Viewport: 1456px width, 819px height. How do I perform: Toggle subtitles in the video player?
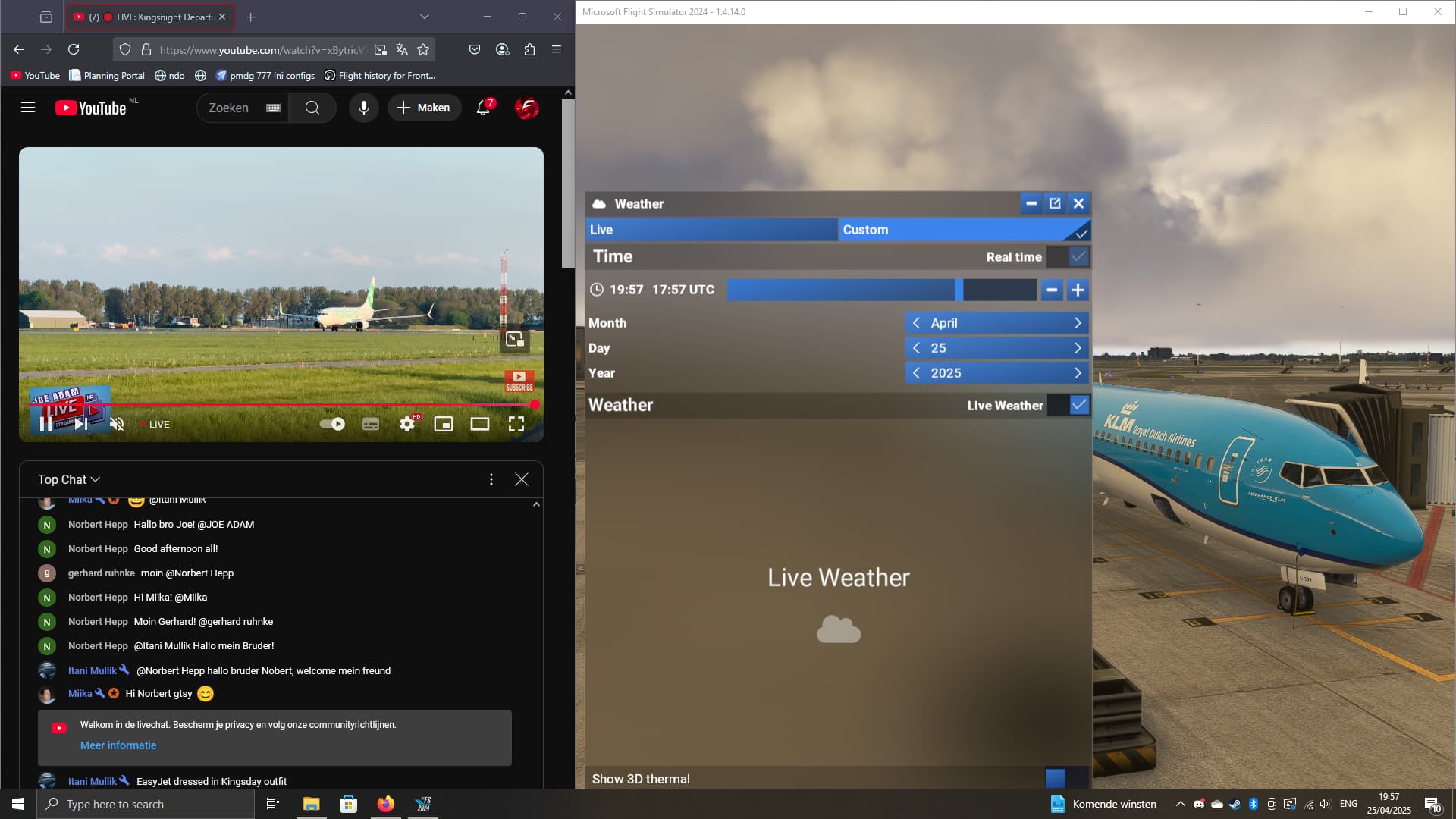[x=371, y=424]
